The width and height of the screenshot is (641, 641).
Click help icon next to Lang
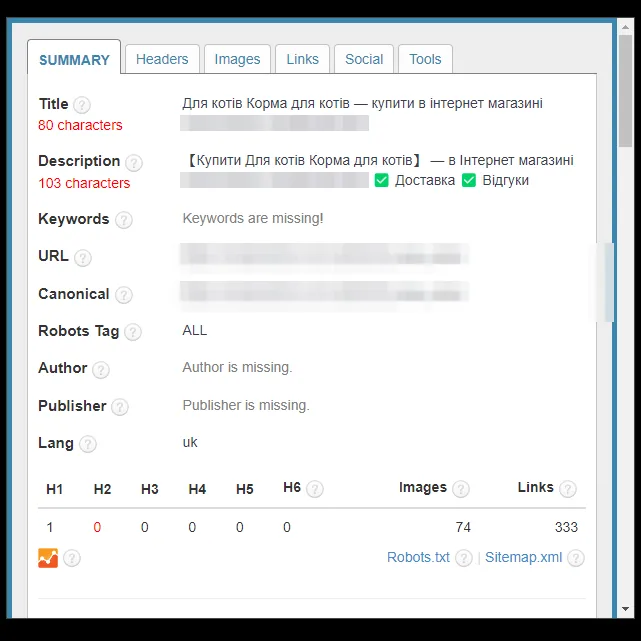coord(87,444)
